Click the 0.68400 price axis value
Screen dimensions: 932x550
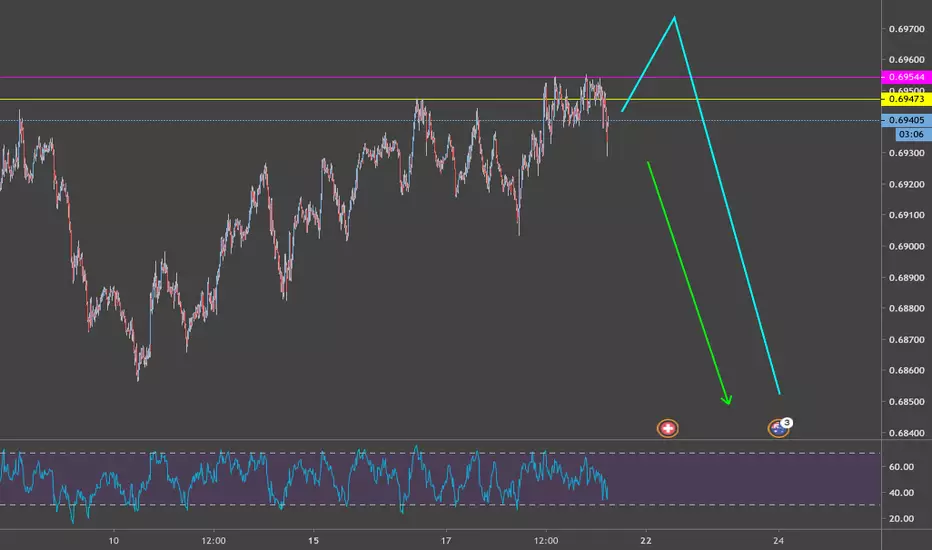click(906, 433)
